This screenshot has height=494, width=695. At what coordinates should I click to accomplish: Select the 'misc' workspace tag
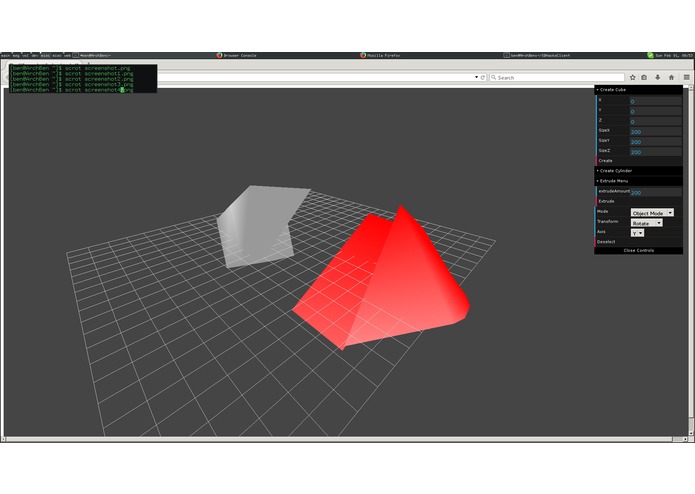click(x=45, y=55)
